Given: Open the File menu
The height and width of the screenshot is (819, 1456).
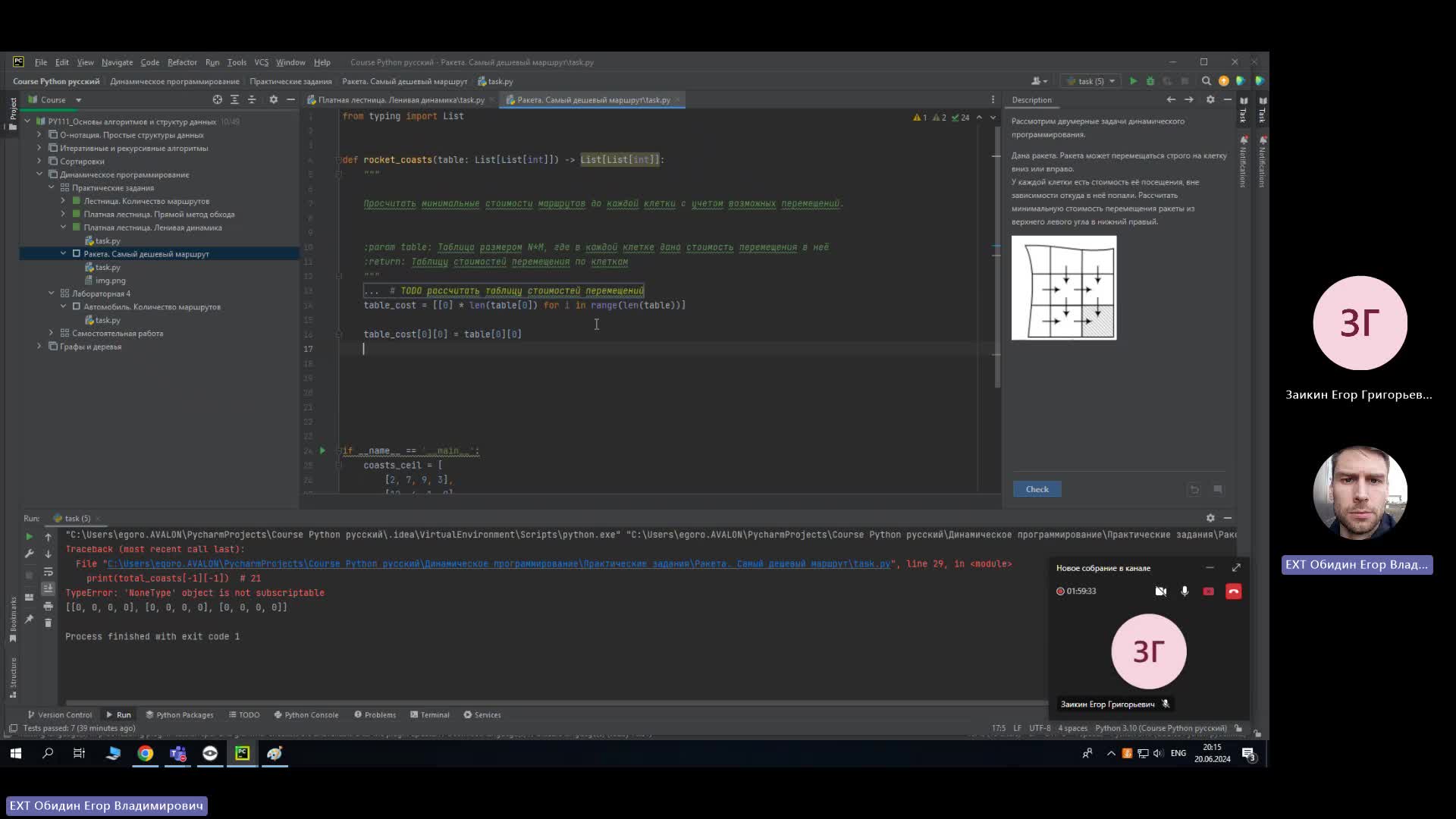Looking at the screenshot, I should click(41, 62).
